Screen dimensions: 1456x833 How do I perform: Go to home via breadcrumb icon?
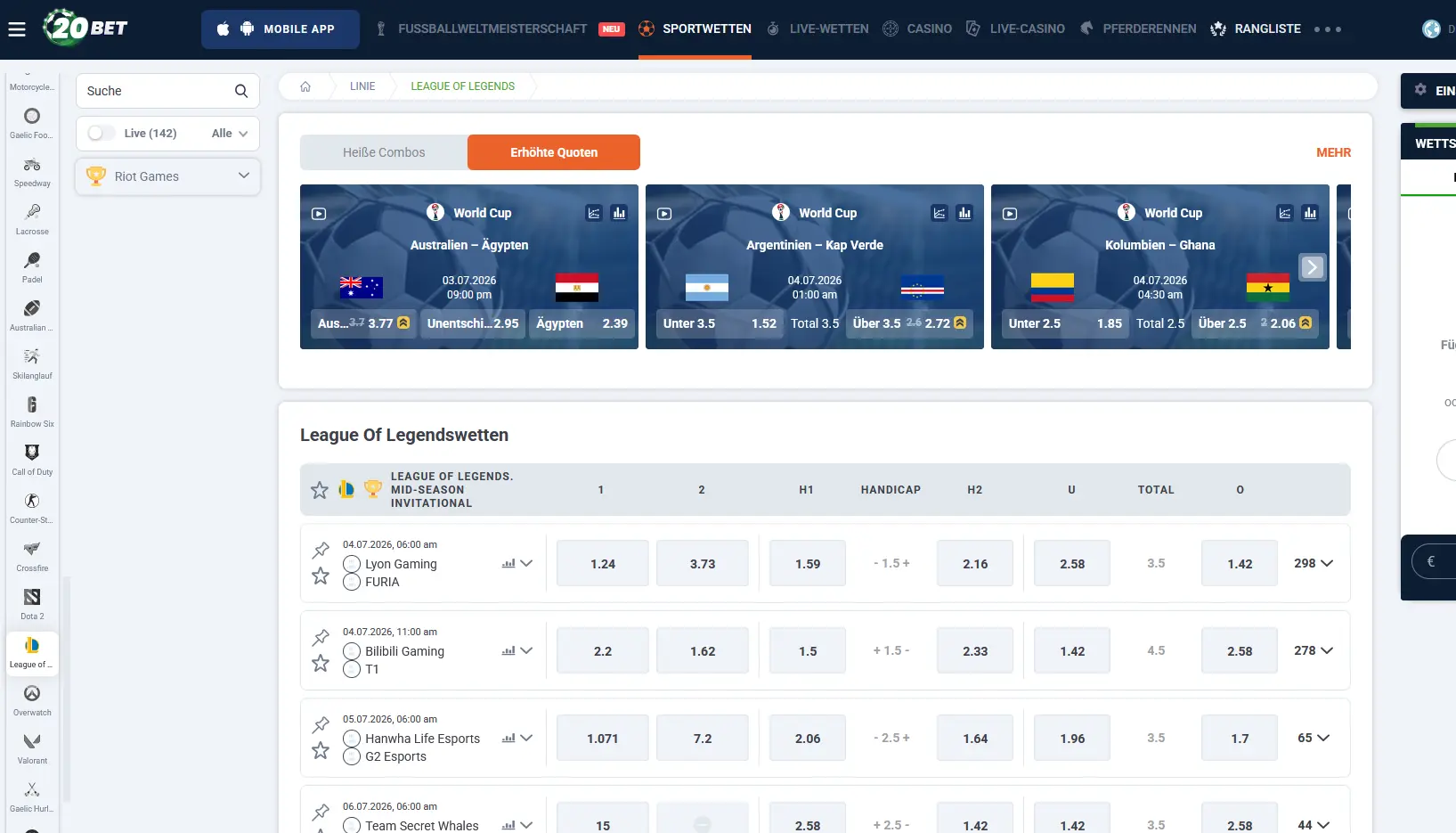(x=305, y=86)
